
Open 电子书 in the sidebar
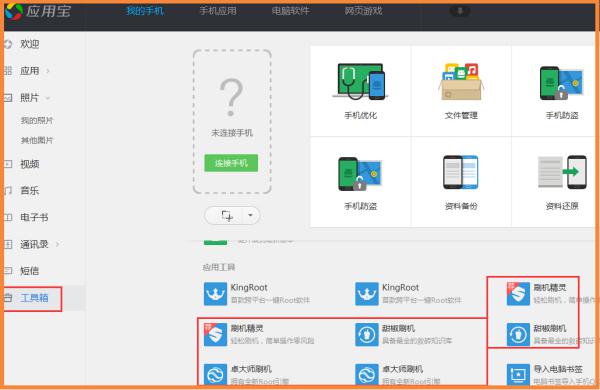[x=34, y=217]
